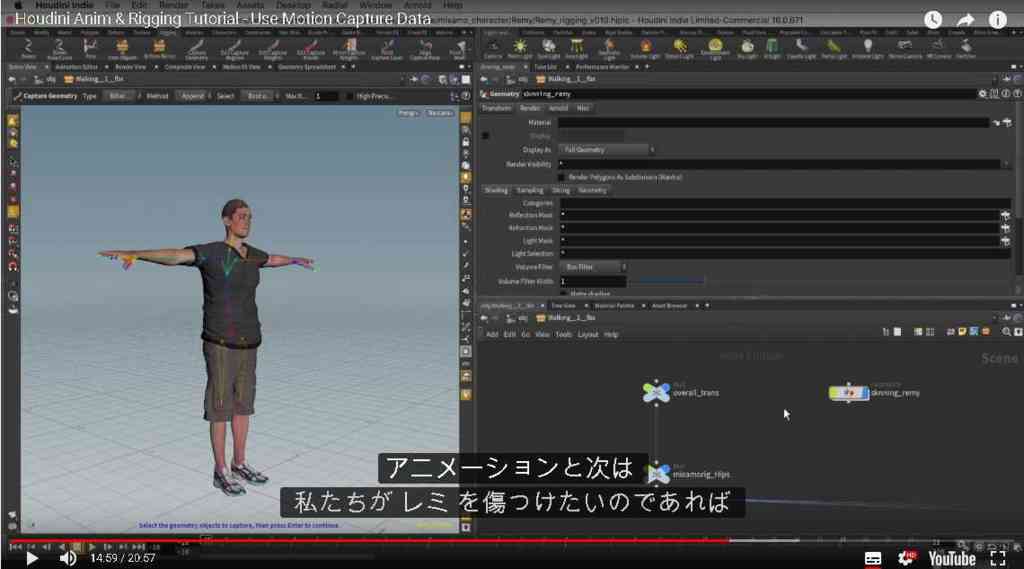Toggle Render Polygons As Subdivision checkbox
This screenshot has height=569, width=1024.
coord(561,177)
